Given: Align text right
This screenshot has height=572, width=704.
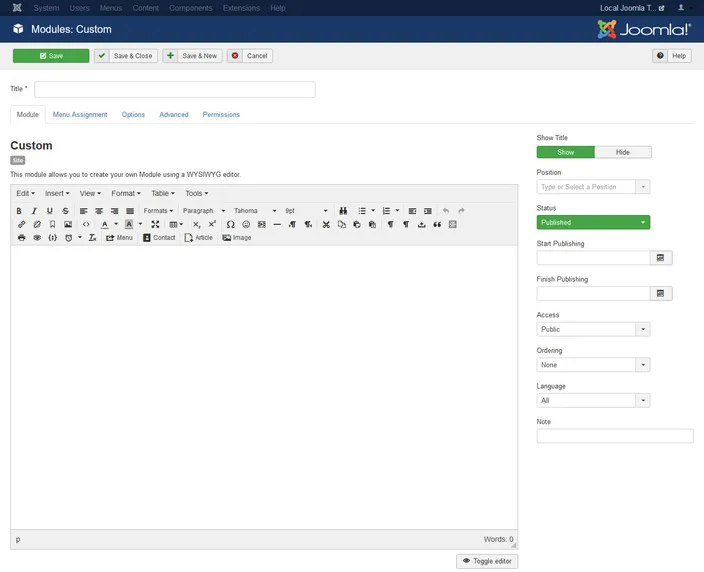Looking at the screenshot, I should 114,211.
